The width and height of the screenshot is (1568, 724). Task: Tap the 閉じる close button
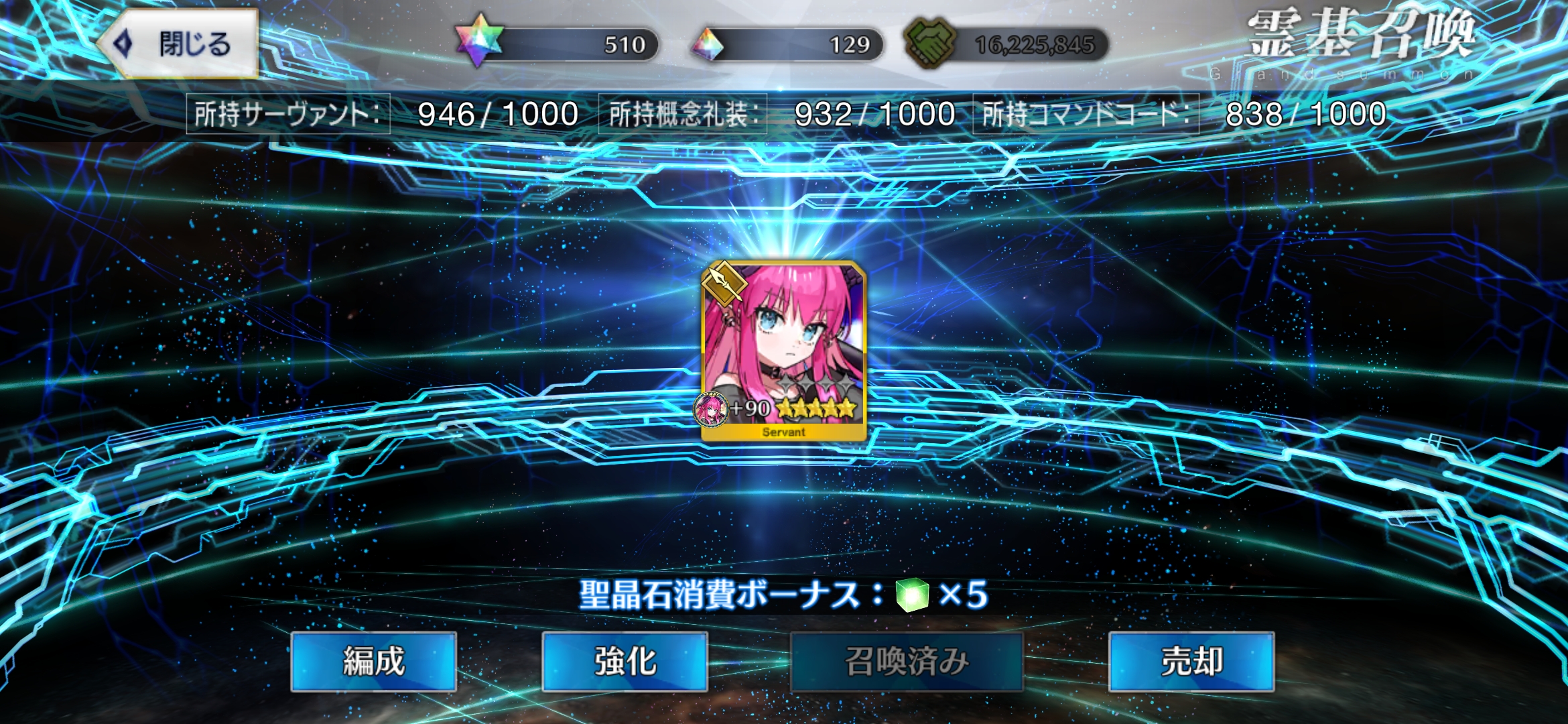179,44
